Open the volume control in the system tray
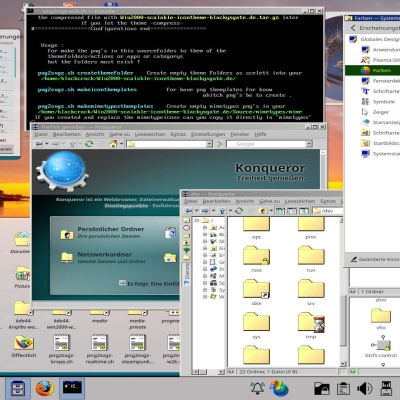 365,389
